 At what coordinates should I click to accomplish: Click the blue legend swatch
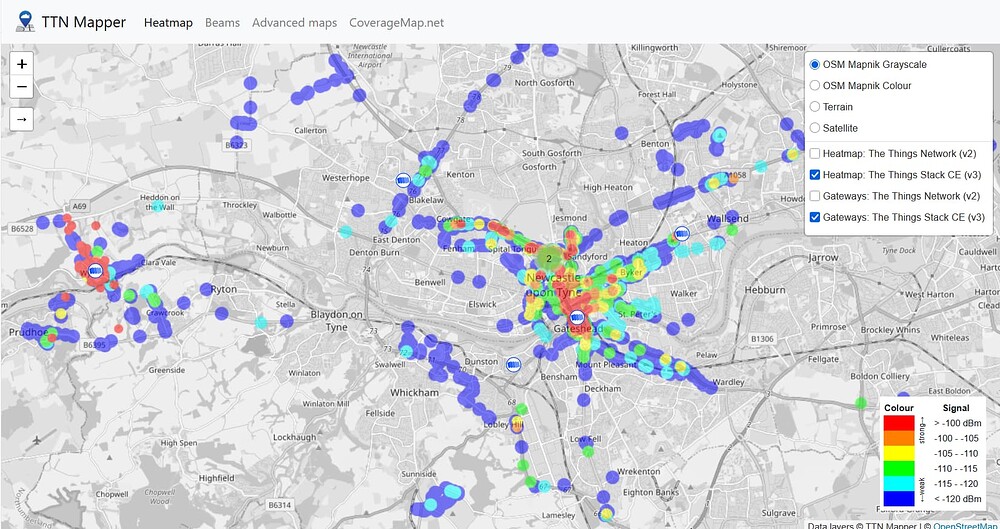899,499
